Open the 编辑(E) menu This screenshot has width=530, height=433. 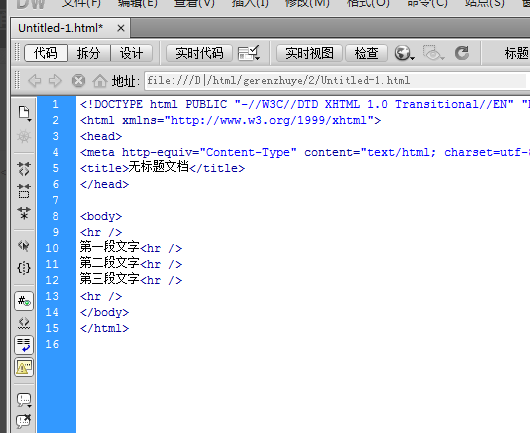pyautogui.click(x=138, y=3)
